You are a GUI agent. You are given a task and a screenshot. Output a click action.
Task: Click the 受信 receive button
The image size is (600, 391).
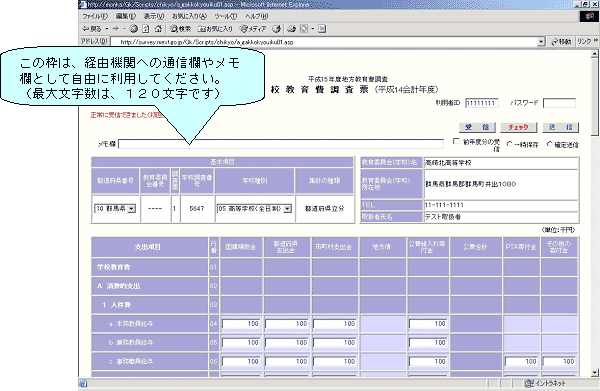click(x=477, y=127)
